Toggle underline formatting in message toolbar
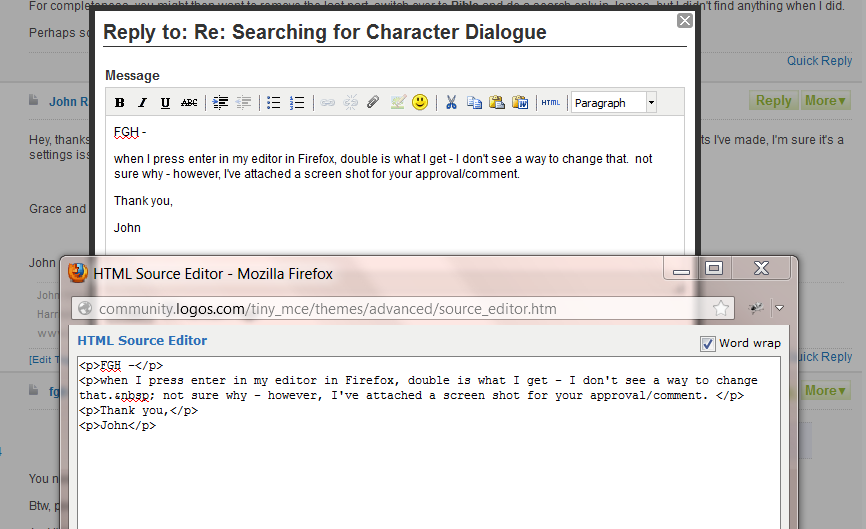Viewport: 866px width, 529px height. 165,103
